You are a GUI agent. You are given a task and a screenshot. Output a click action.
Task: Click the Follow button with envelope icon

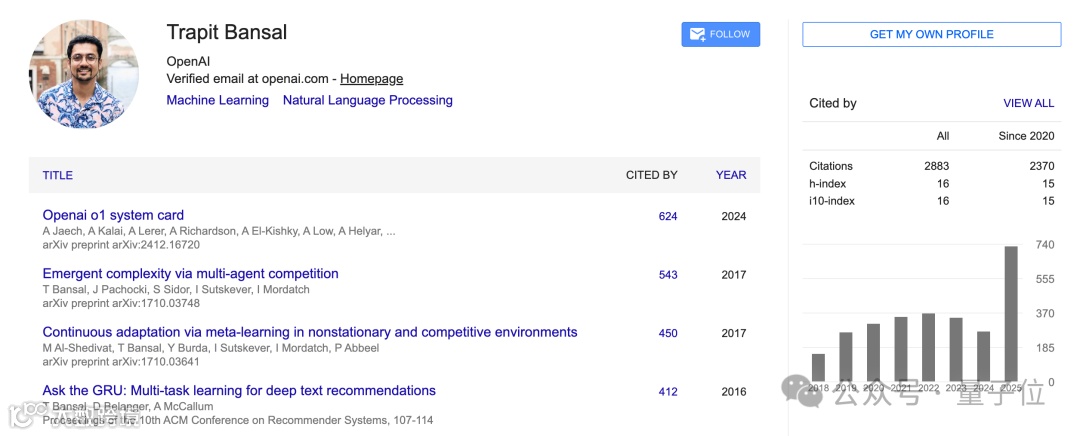(x=720, y=34)
